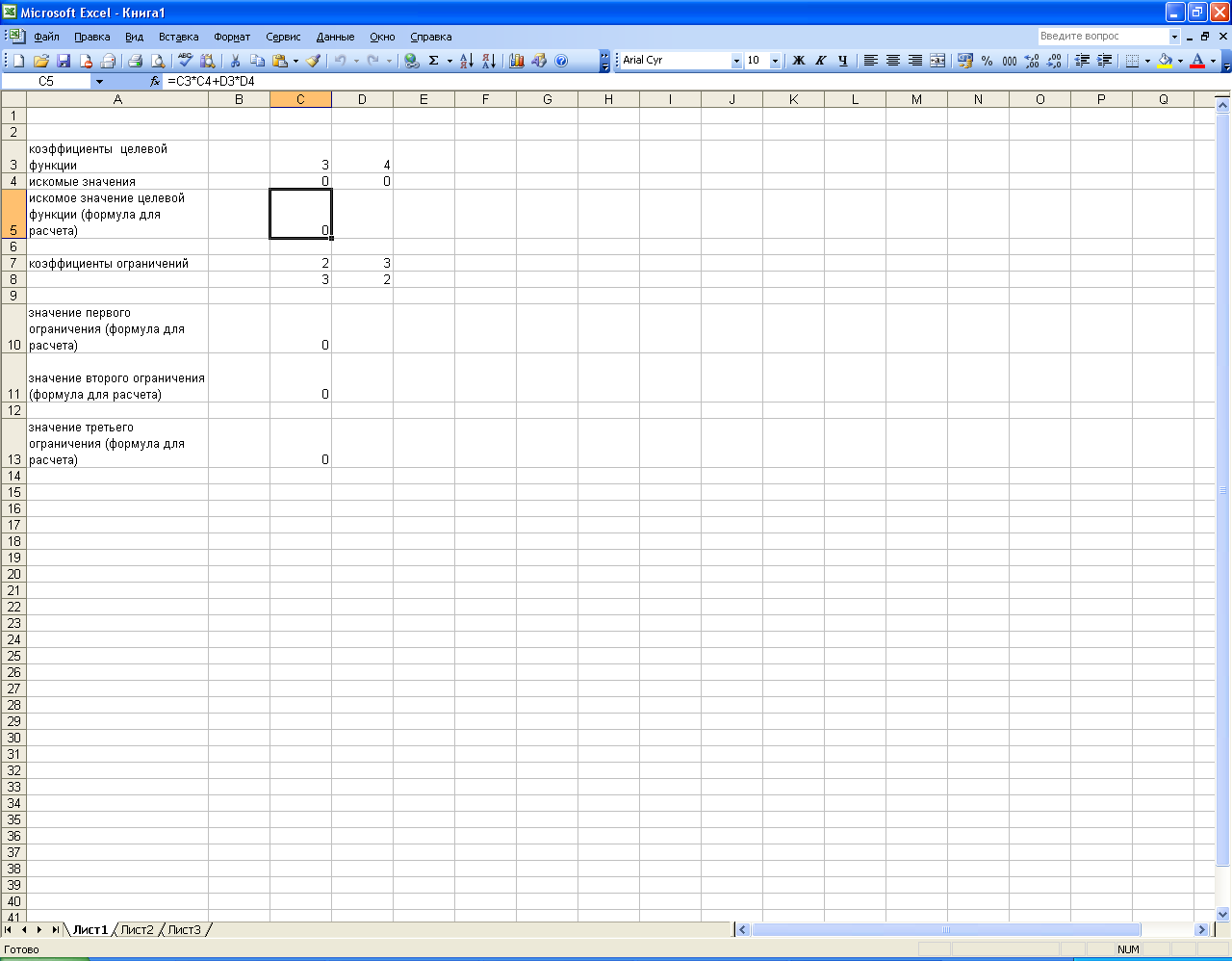This screenshot has height=961, width=1232.
Task: Open an existing file via folder icon
Action: [41, 61]
